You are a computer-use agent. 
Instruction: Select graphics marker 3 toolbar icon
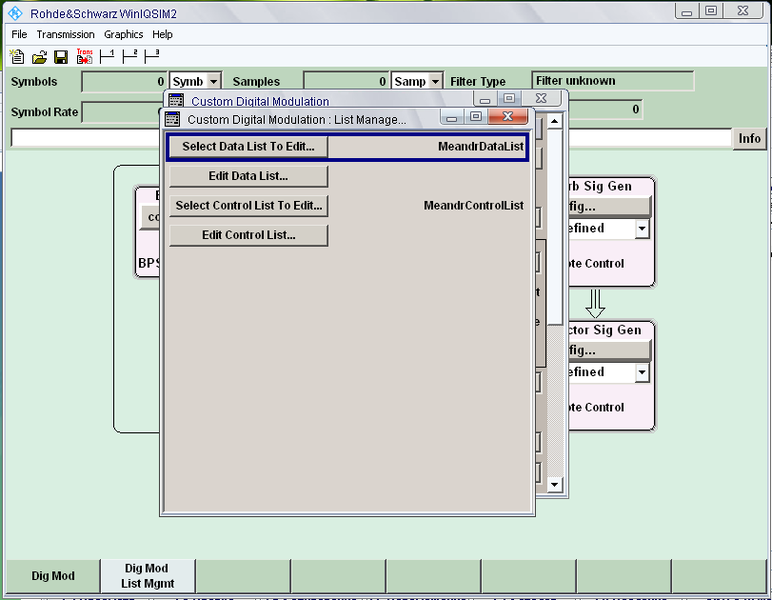[152, 57]
